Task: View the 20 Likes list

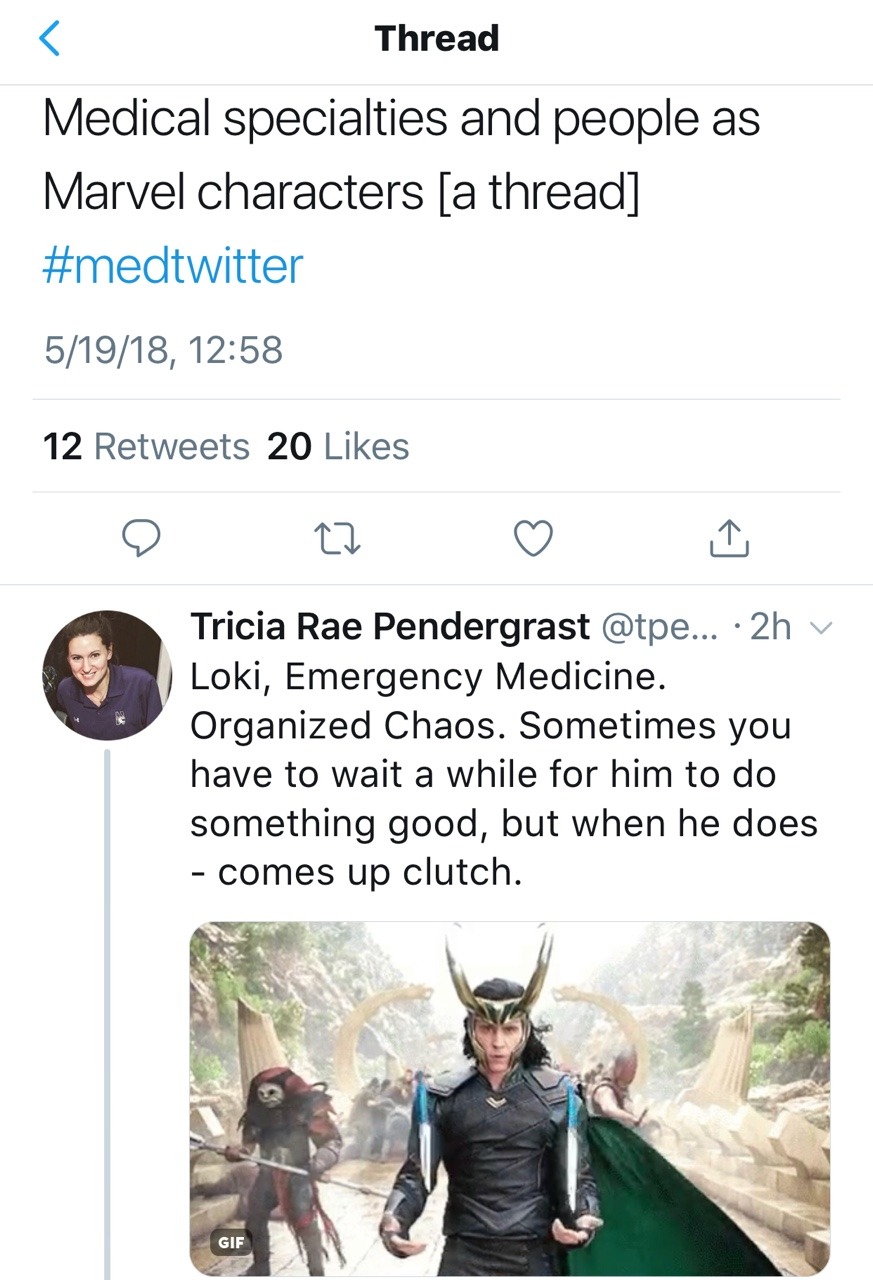Action: (x=338, y=446)
